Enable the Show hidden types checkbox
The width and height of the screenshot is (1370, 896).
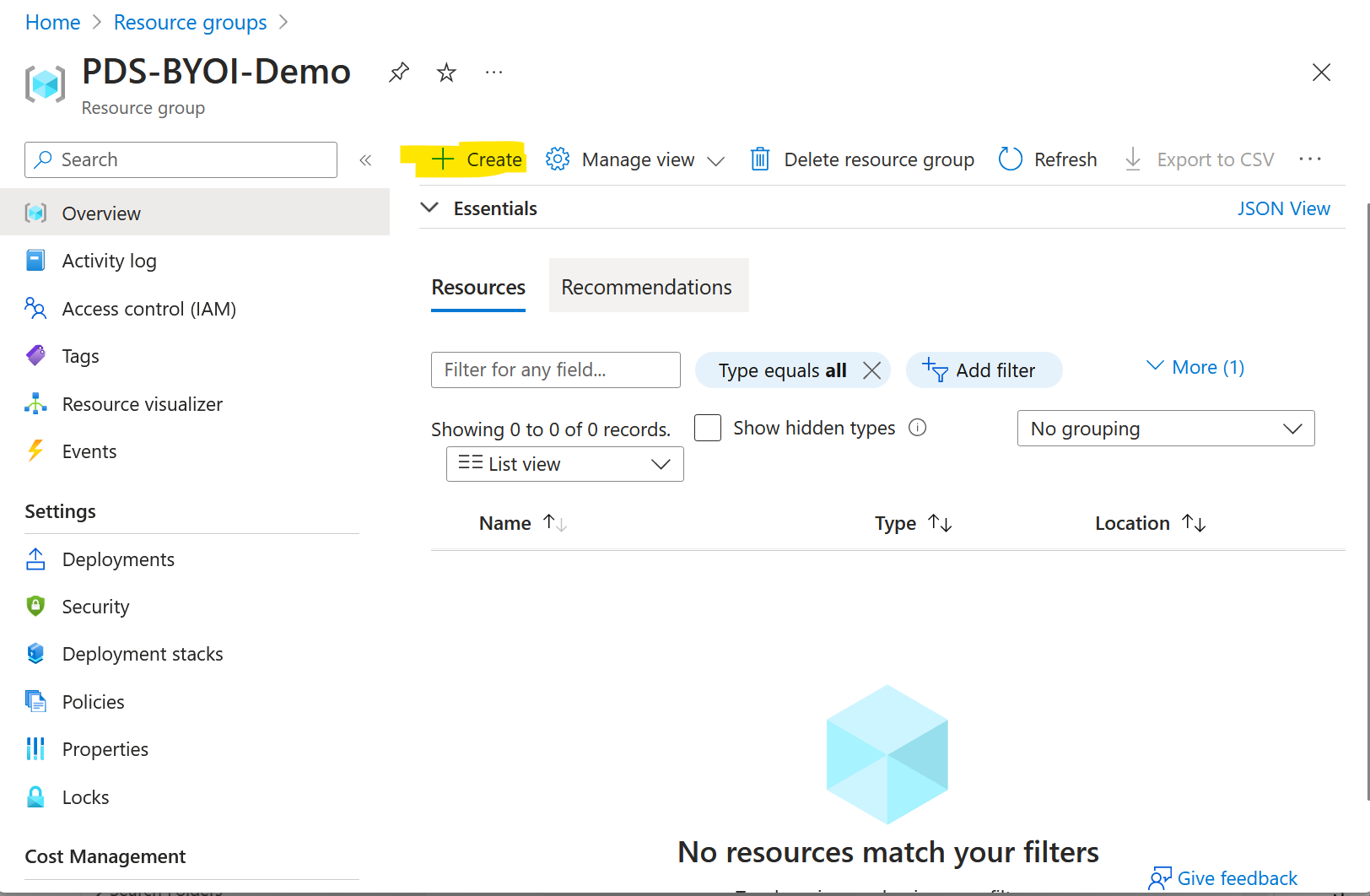coord(708,428)
